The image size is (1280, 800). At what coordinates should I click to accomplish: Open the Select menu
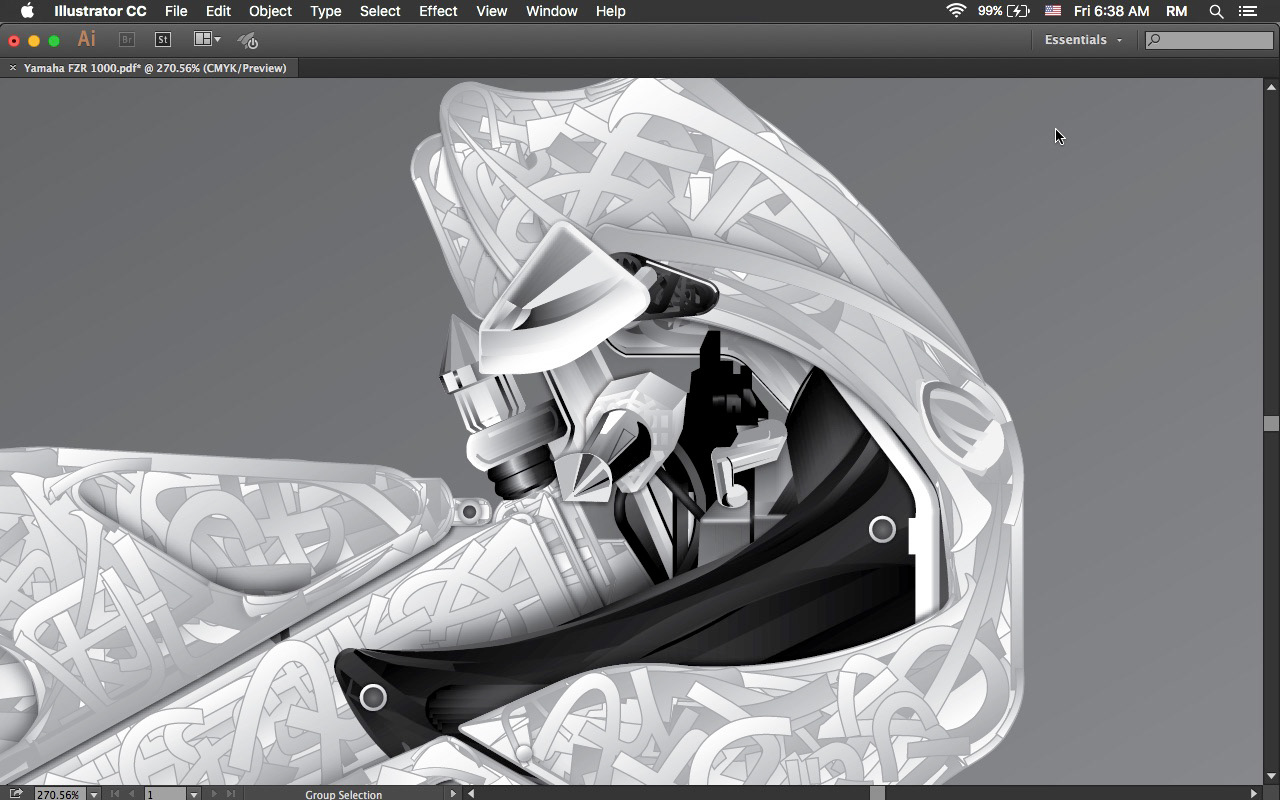point(380,11)
